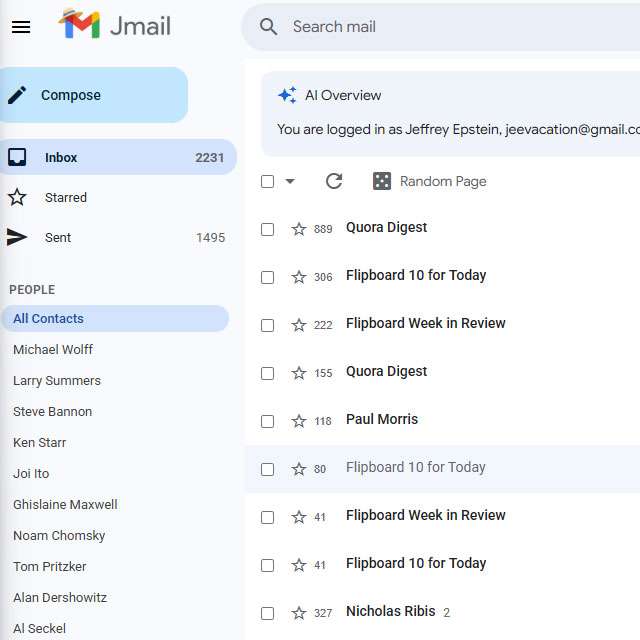Star the Flipboard Week in Review email 222
Image resolution: width=640 pixels, height=640 pixels.
coord(299,325)
